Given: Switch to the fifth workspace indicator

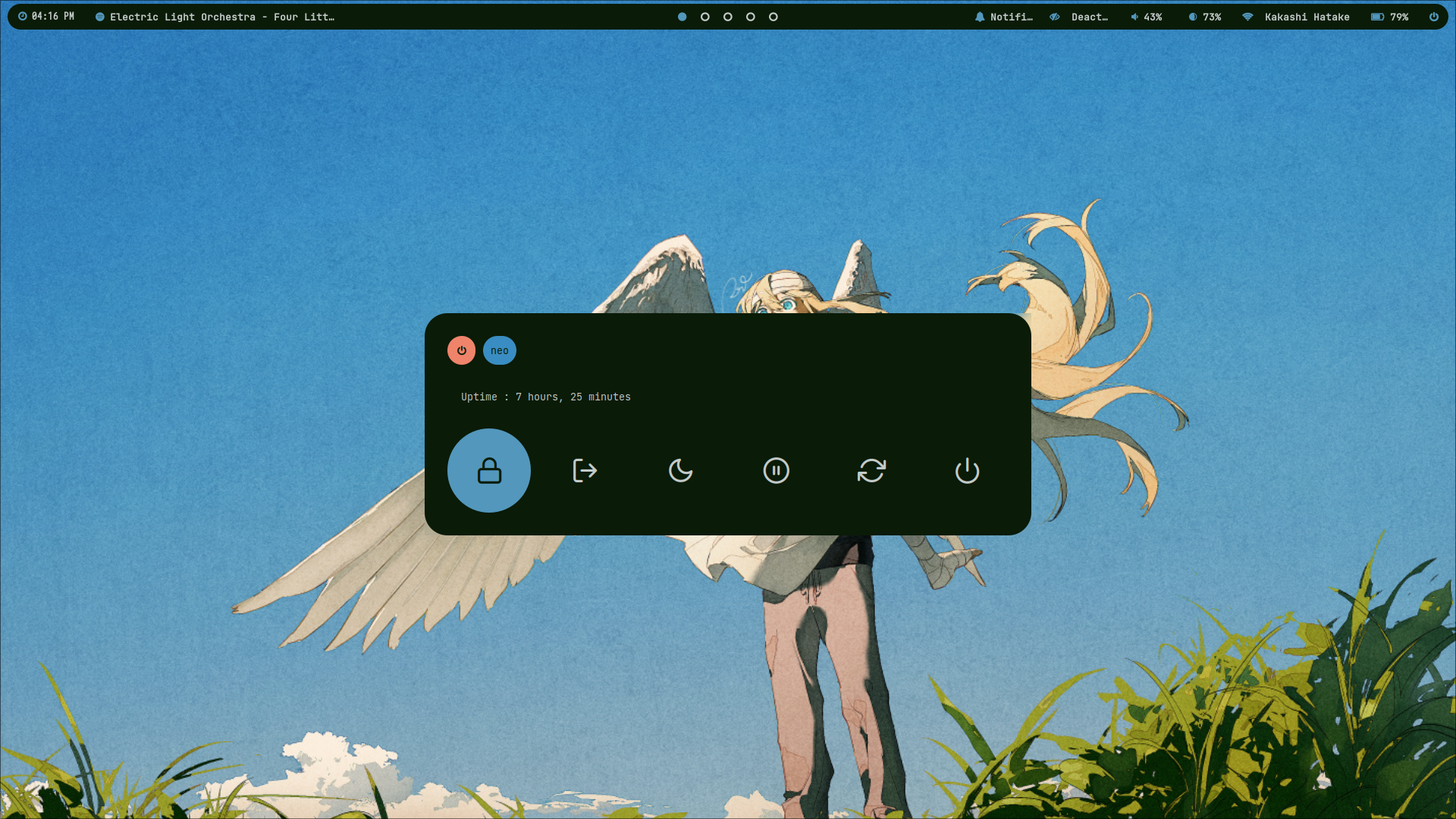Looking at the screenshot, I should coord(773,17).
